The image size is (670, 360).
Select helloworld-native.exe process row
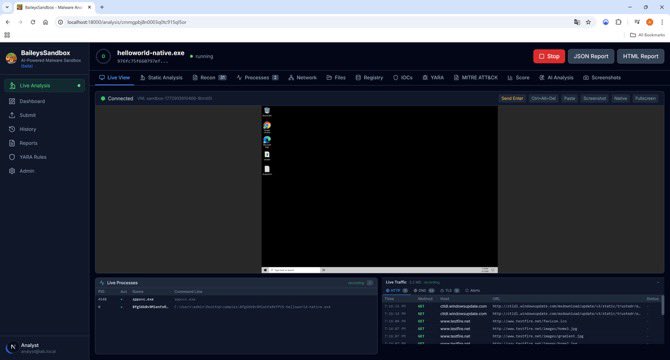pos(236,307)
